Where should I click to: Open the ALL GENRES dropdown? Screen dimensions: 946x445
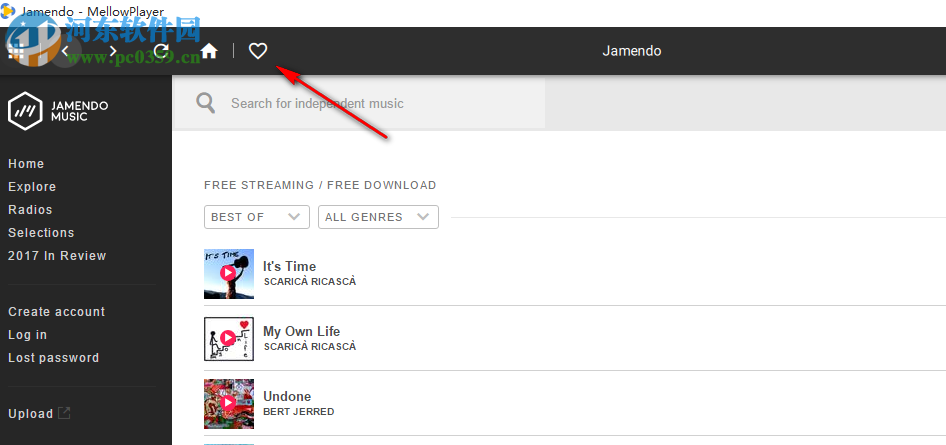pos(378,217)
